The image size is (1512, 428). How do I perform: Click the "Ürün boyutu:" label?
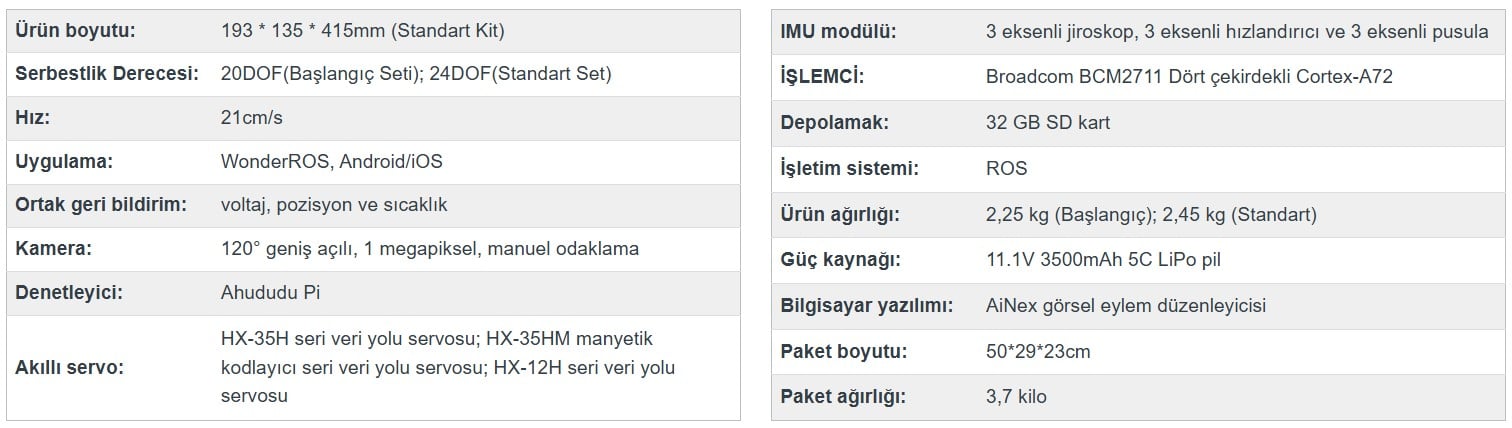coord(75,30)
